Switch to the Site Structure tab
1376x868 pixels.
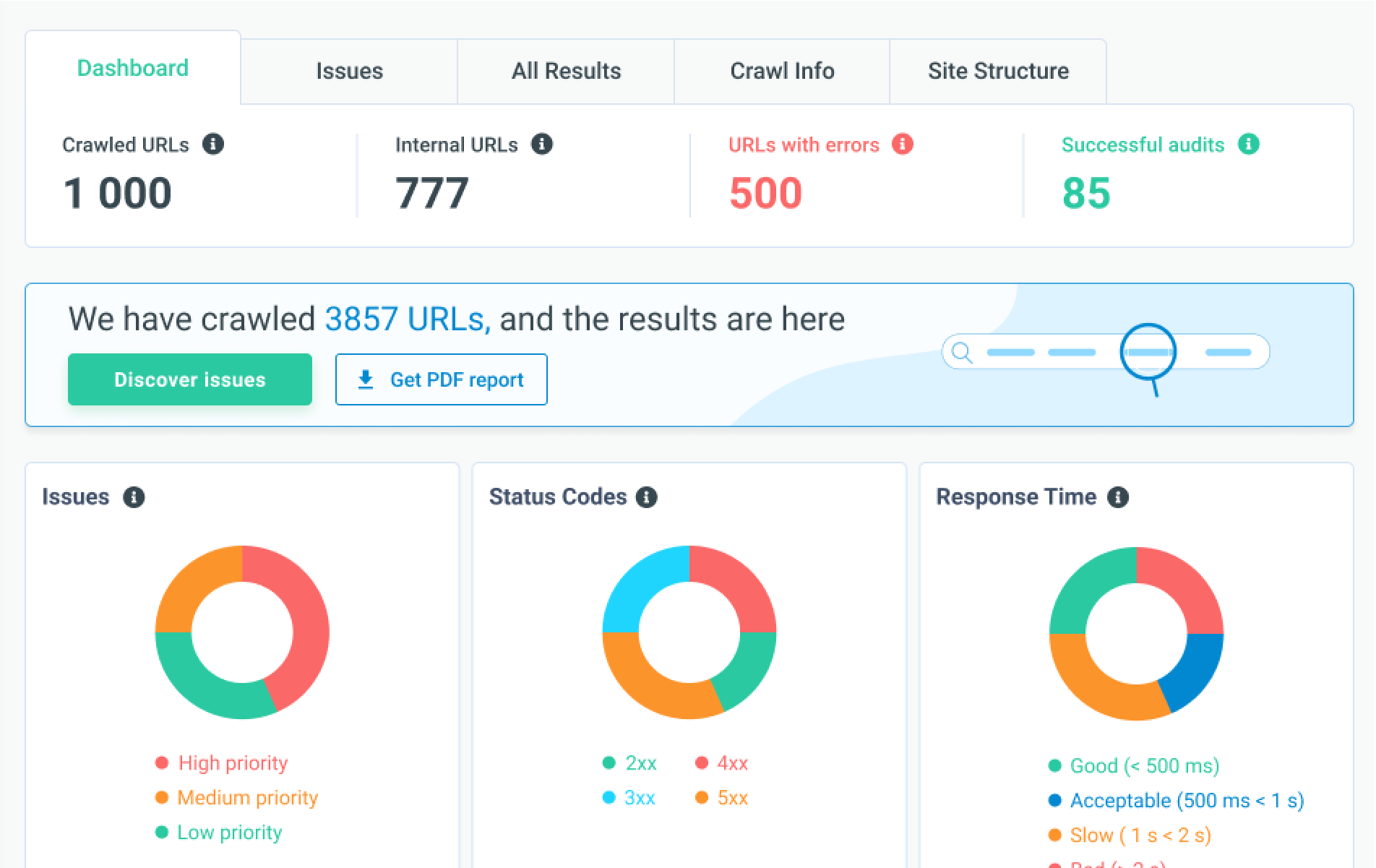(x=998, y=71)
